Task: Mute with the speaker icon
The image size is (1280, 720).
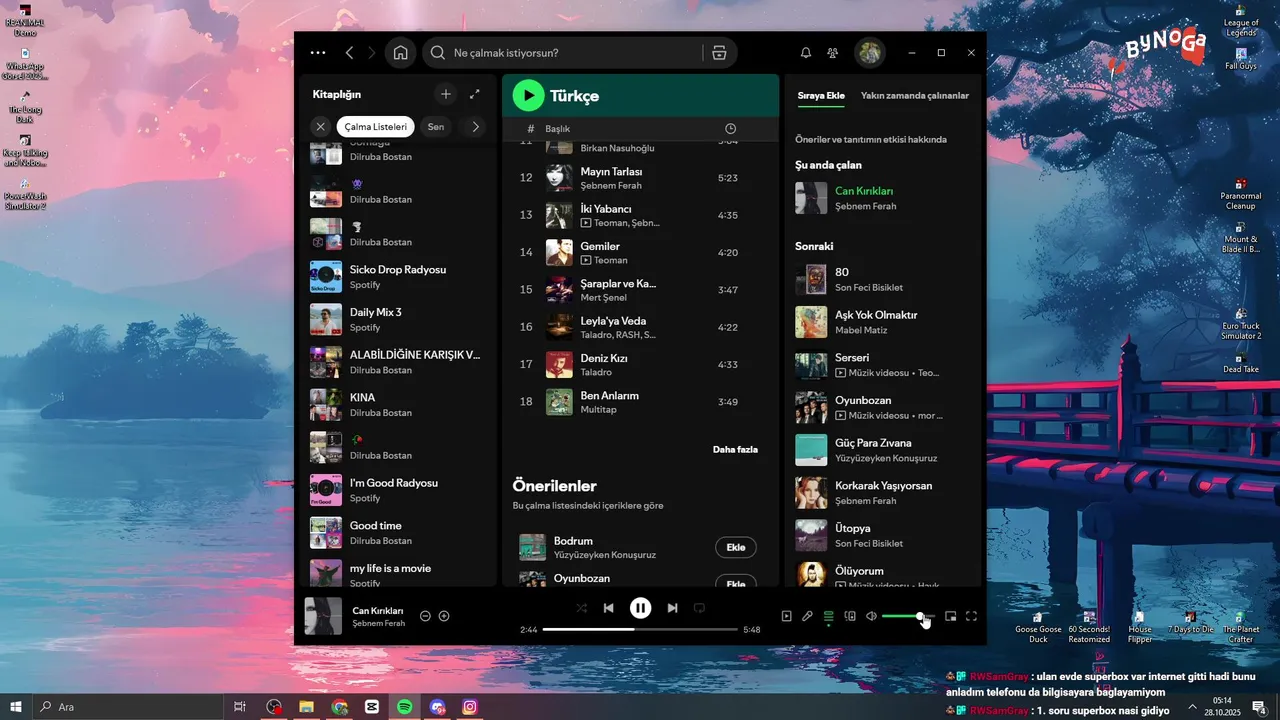Action: tap(871, 616)
